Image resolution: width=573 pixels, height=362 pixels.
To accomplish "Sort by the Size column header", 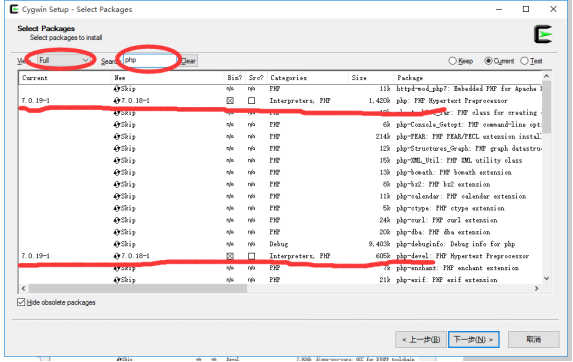I will [371, 78].
